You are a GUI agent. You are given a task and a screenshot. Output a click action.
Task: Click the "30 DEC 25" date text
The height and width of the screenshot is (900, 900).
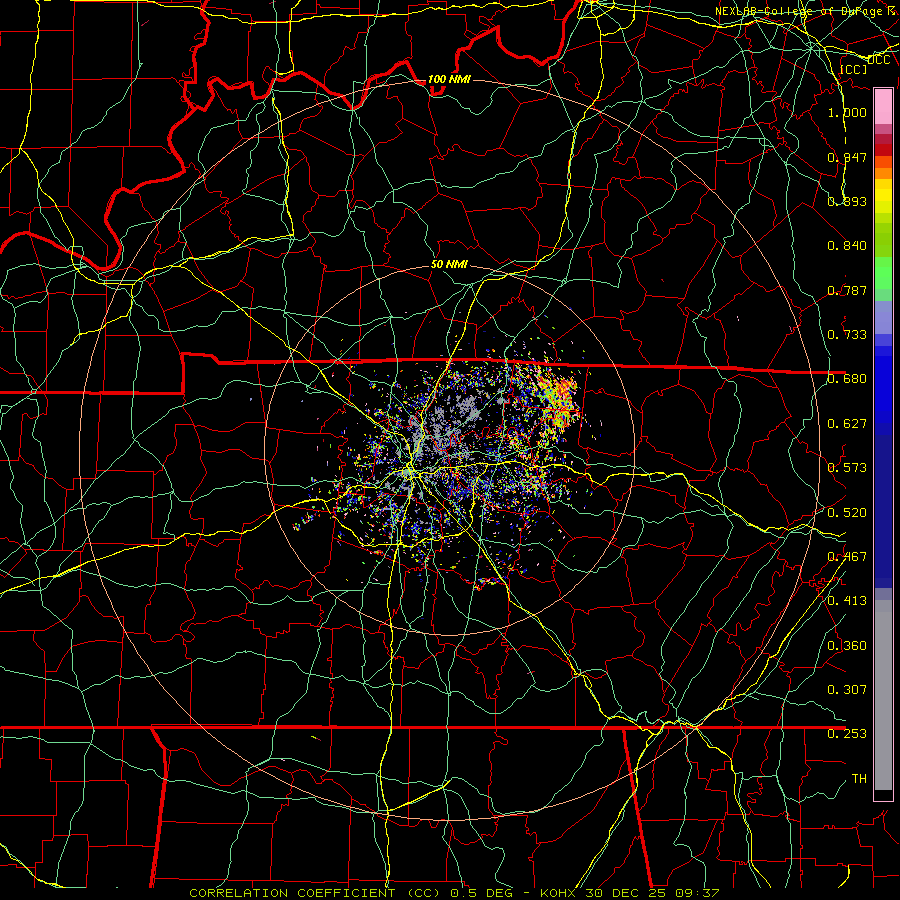point(626,893)
